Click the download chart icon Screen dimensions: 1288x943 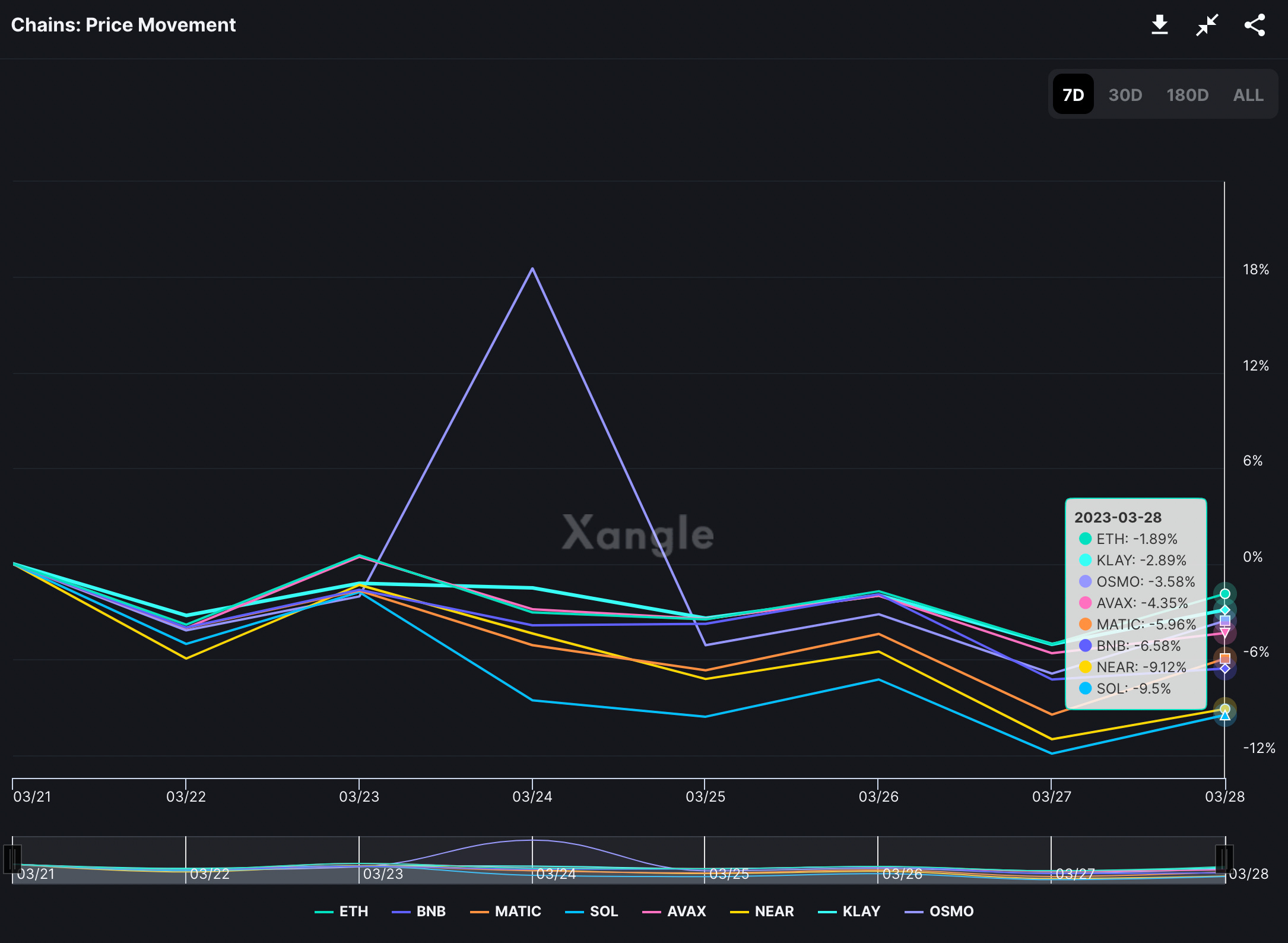tap(1159, 25)
